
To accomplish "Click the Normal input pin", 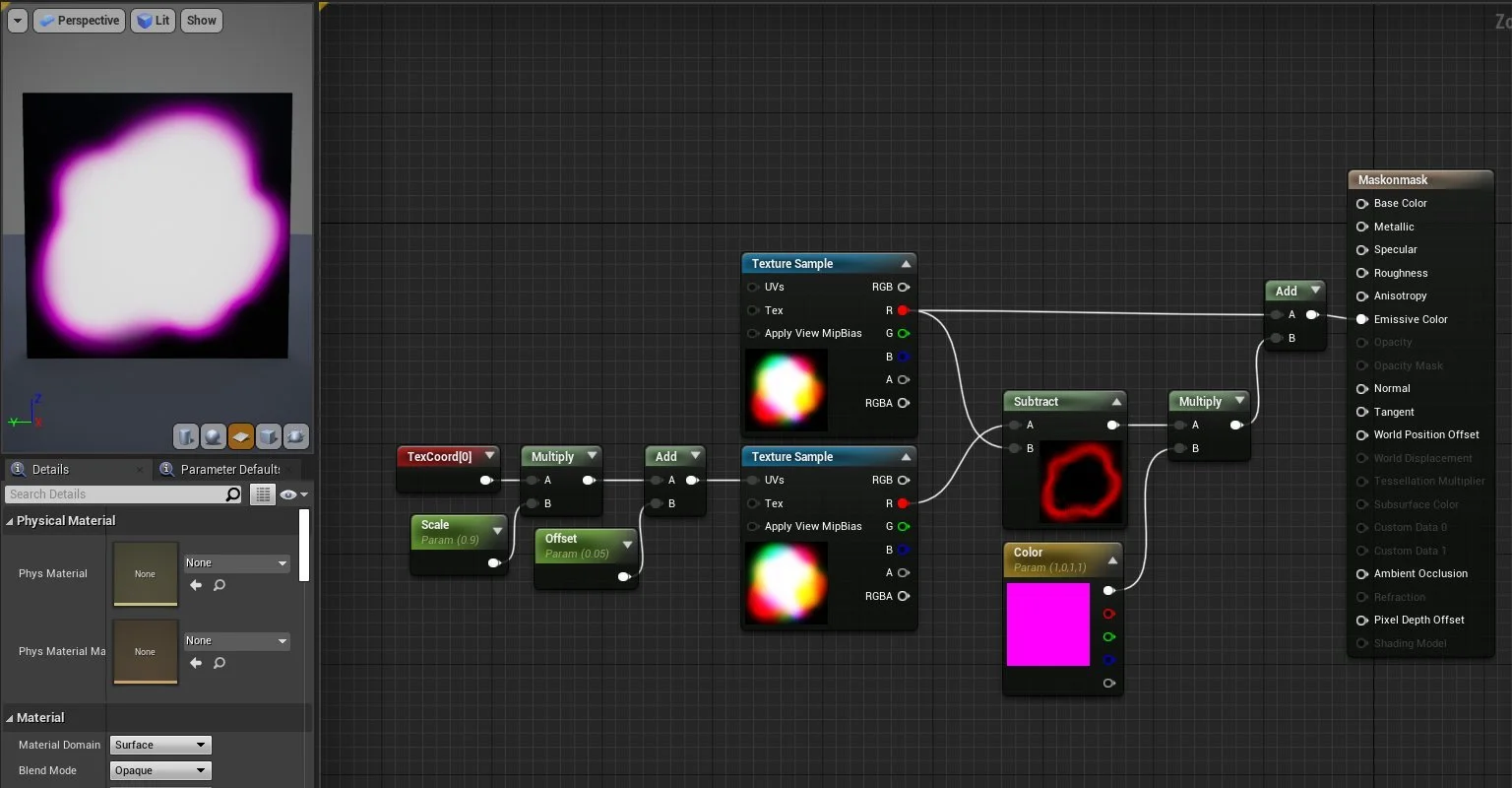I will point(1362,388).
